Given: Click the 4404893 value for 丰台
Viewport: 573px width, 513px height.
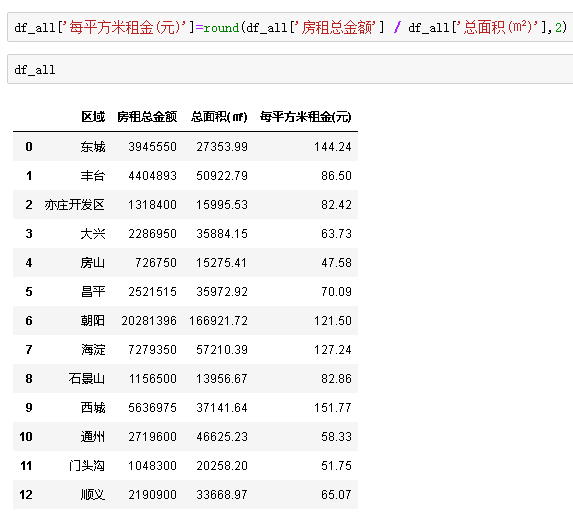Looking at the screenshot, I should 152,176.
